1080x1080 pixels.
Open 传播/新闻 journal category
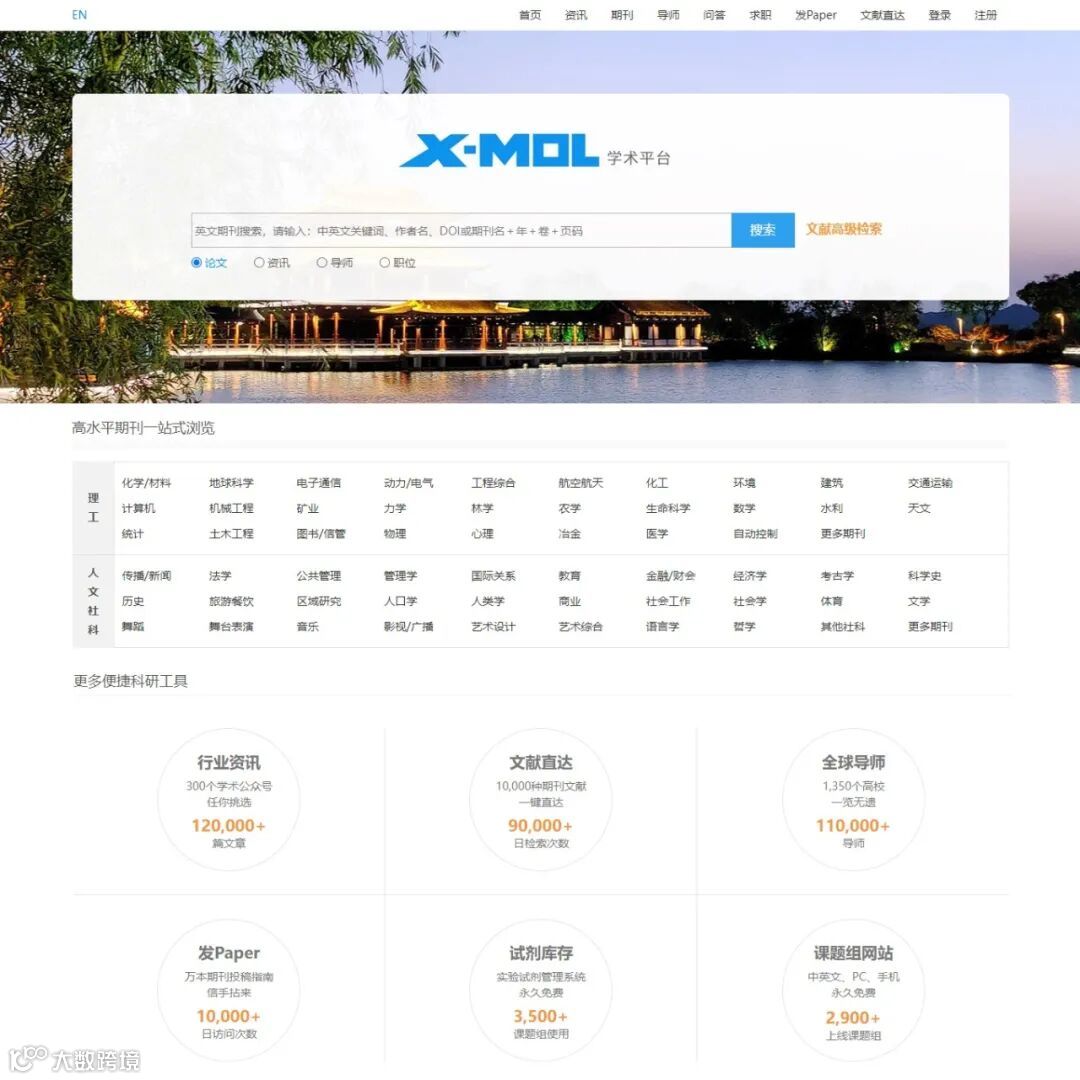coord(146,576)
